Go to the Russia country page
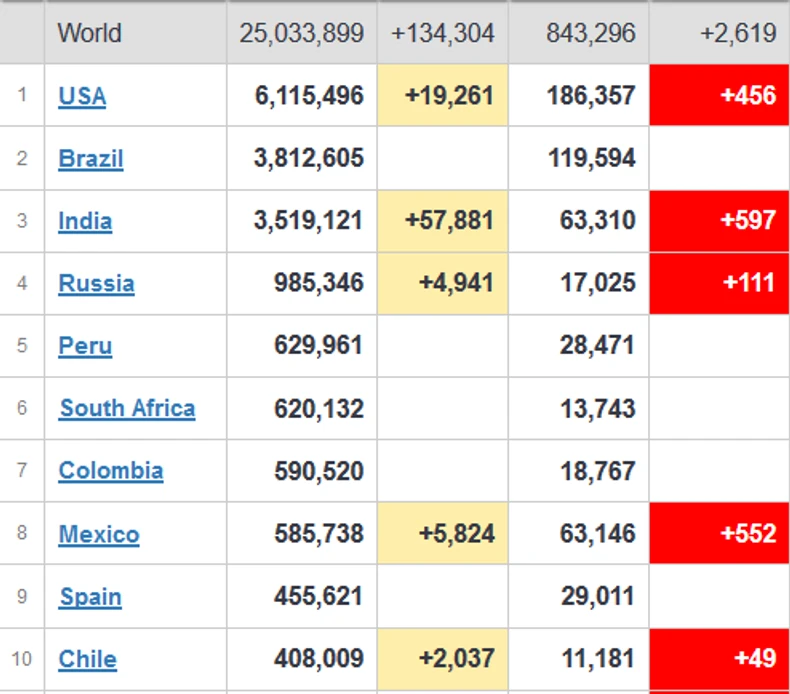 tap(96, 284)
